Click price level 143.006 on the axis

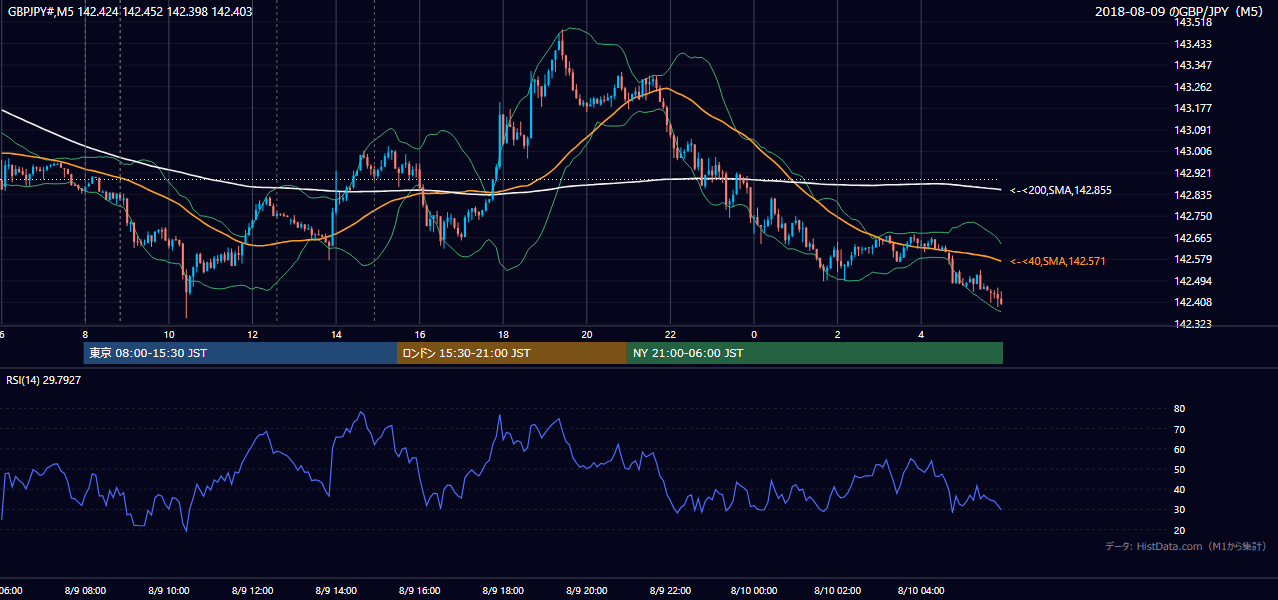[x=1193, y=151]
